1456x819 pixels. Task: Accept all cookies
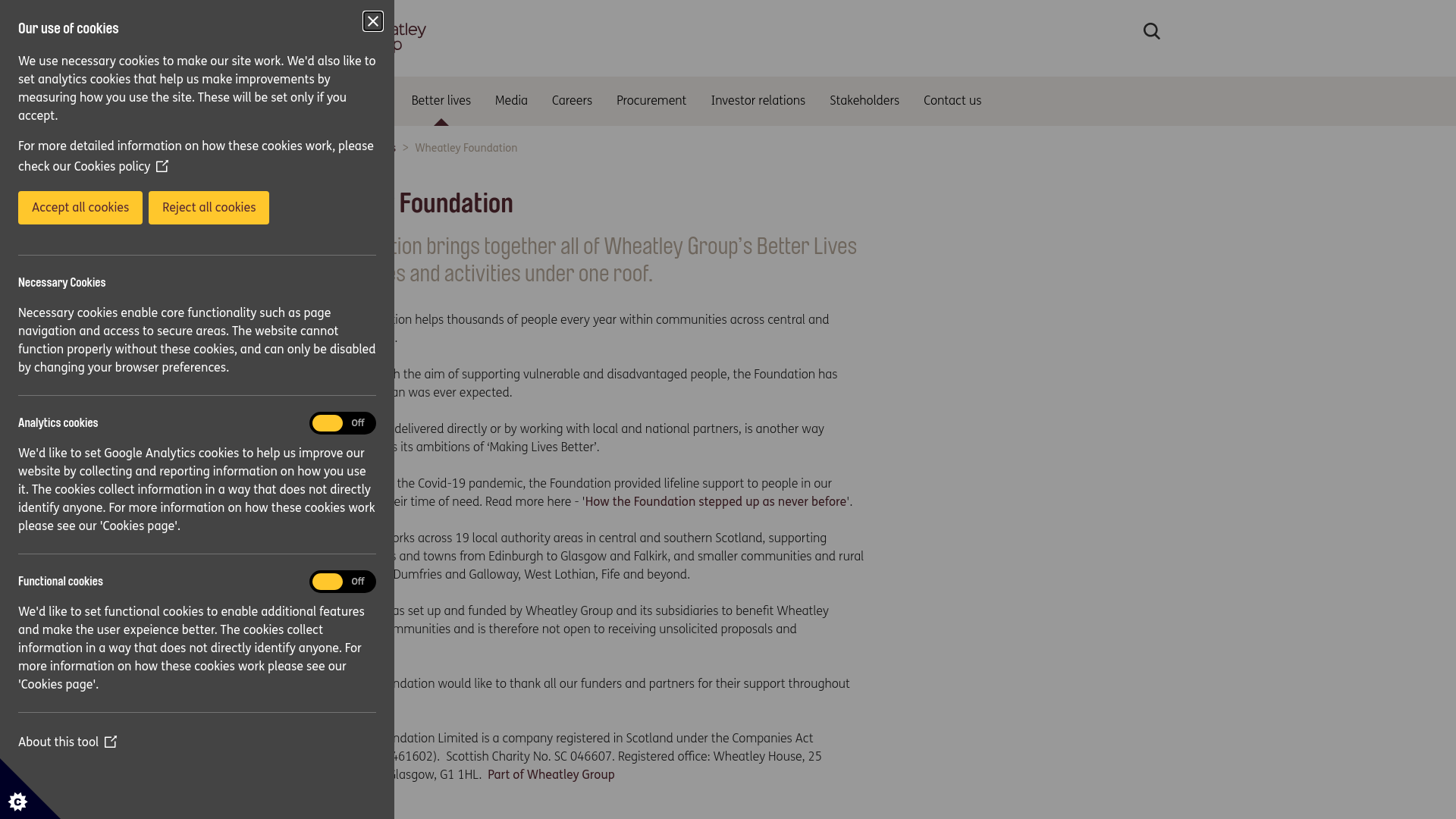tap(80, 208)
